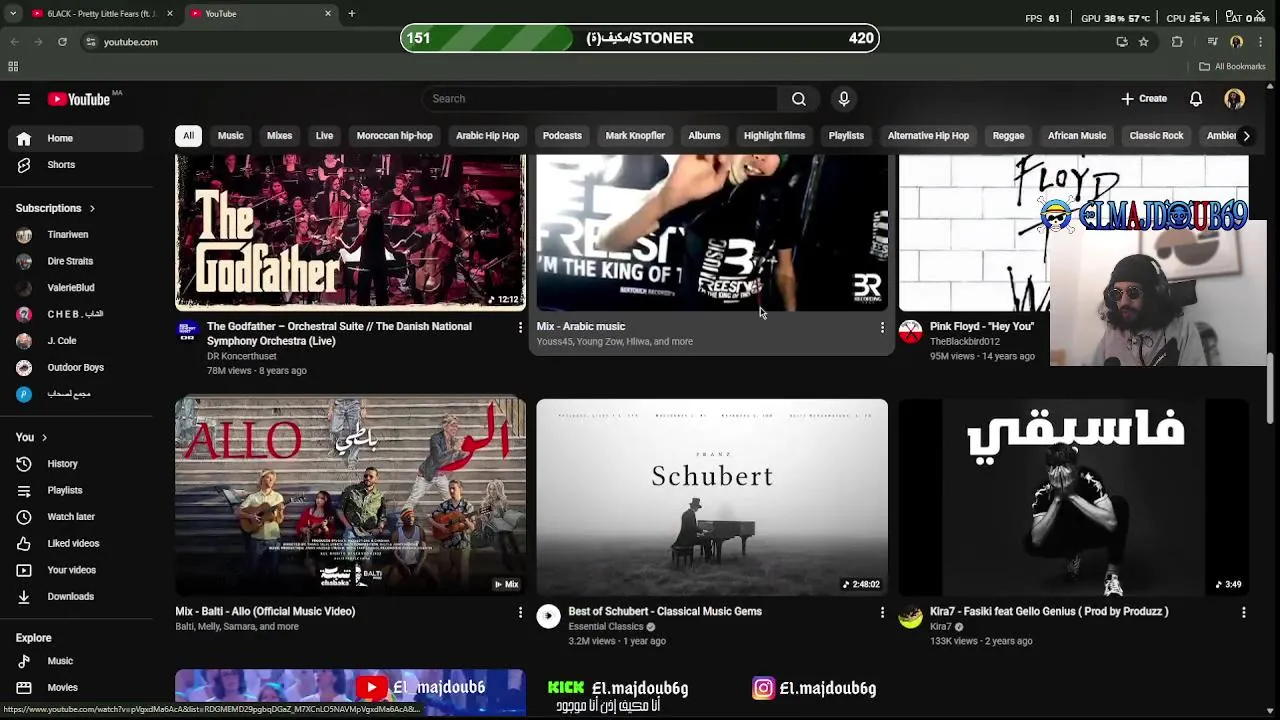Select the Mark Knopfler chip
This screenshot has height=720, width=1280.
click(635, 136)
